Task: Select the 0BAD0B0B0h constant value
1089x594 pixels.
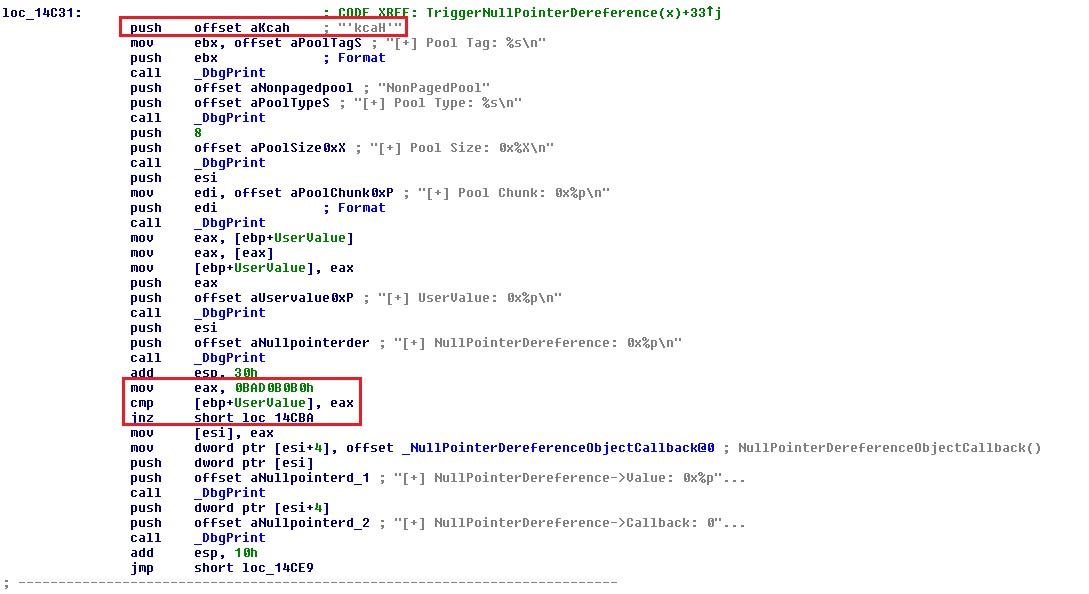Action: (x=274, y=388)
